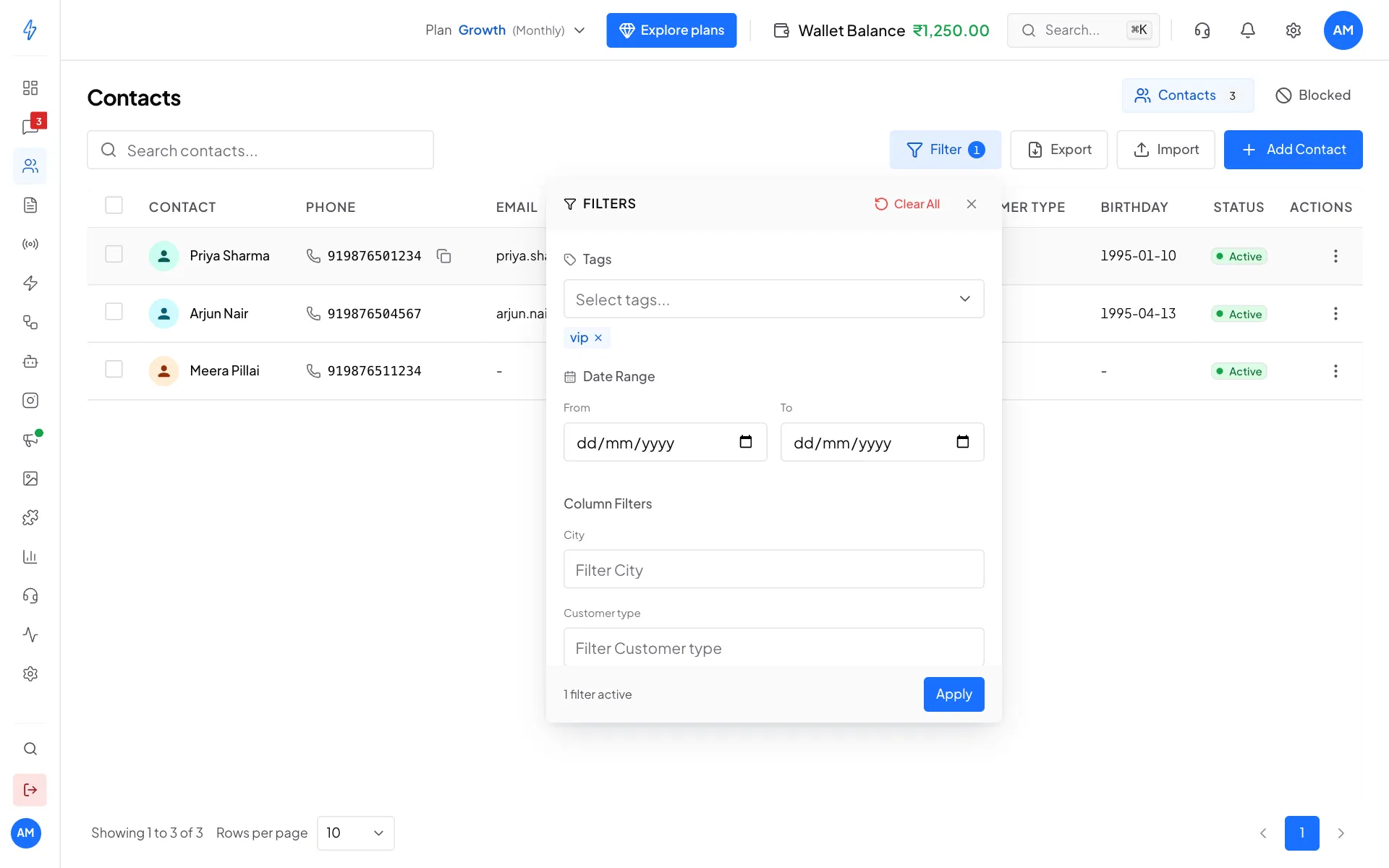Open the From date calendar picker
Image resolution: width=1389 pixels, height=868 pixels.
pyautogui.click(x=746, y=442)
